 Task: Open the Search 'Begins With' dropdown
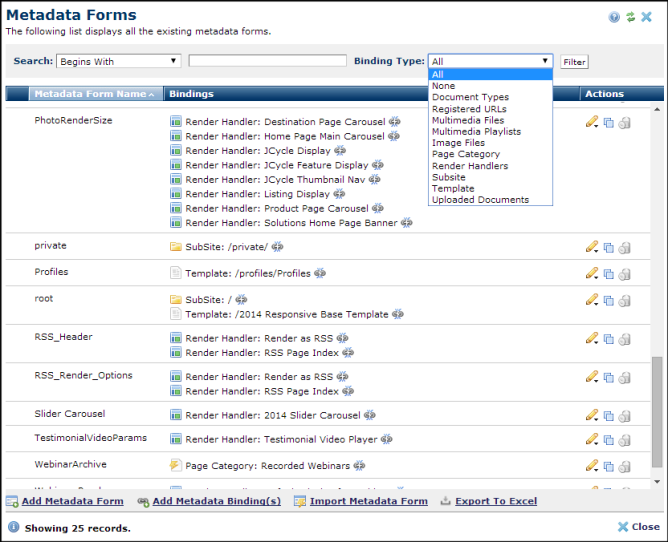point(118,61)
